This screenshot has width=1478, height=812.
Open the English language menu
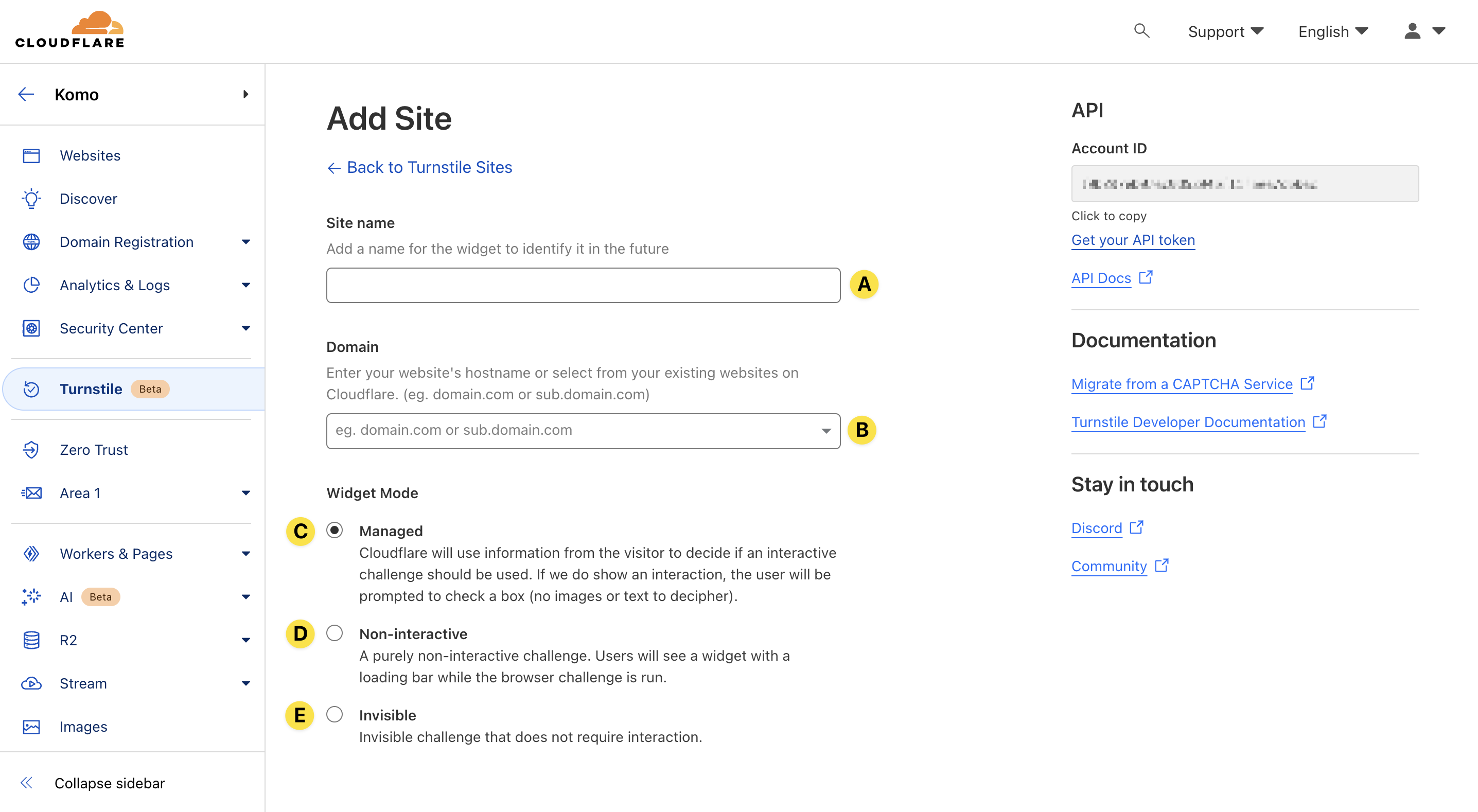click(x=1333, y=31)
